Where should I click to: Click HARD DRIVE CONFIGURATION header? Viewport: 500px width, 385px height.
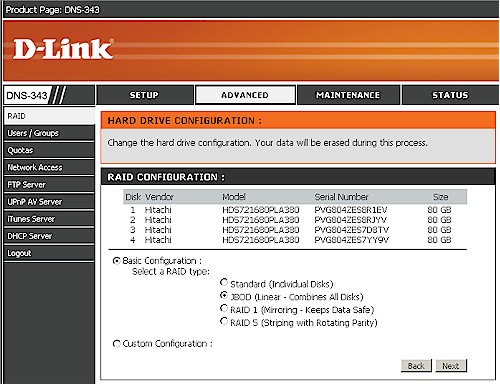coord(298,120)
